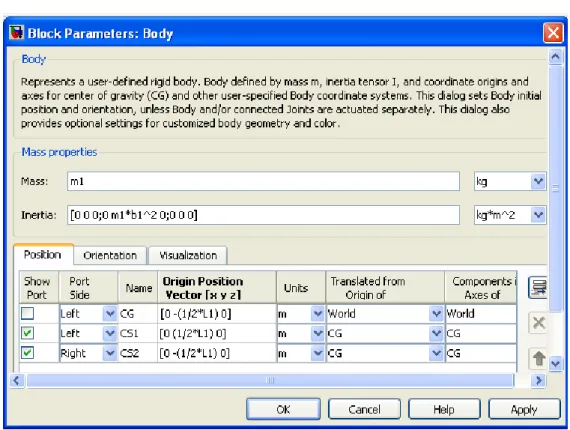Click the Cancel button
Viewport: 570px width, 430px height.
click(364, 409)
